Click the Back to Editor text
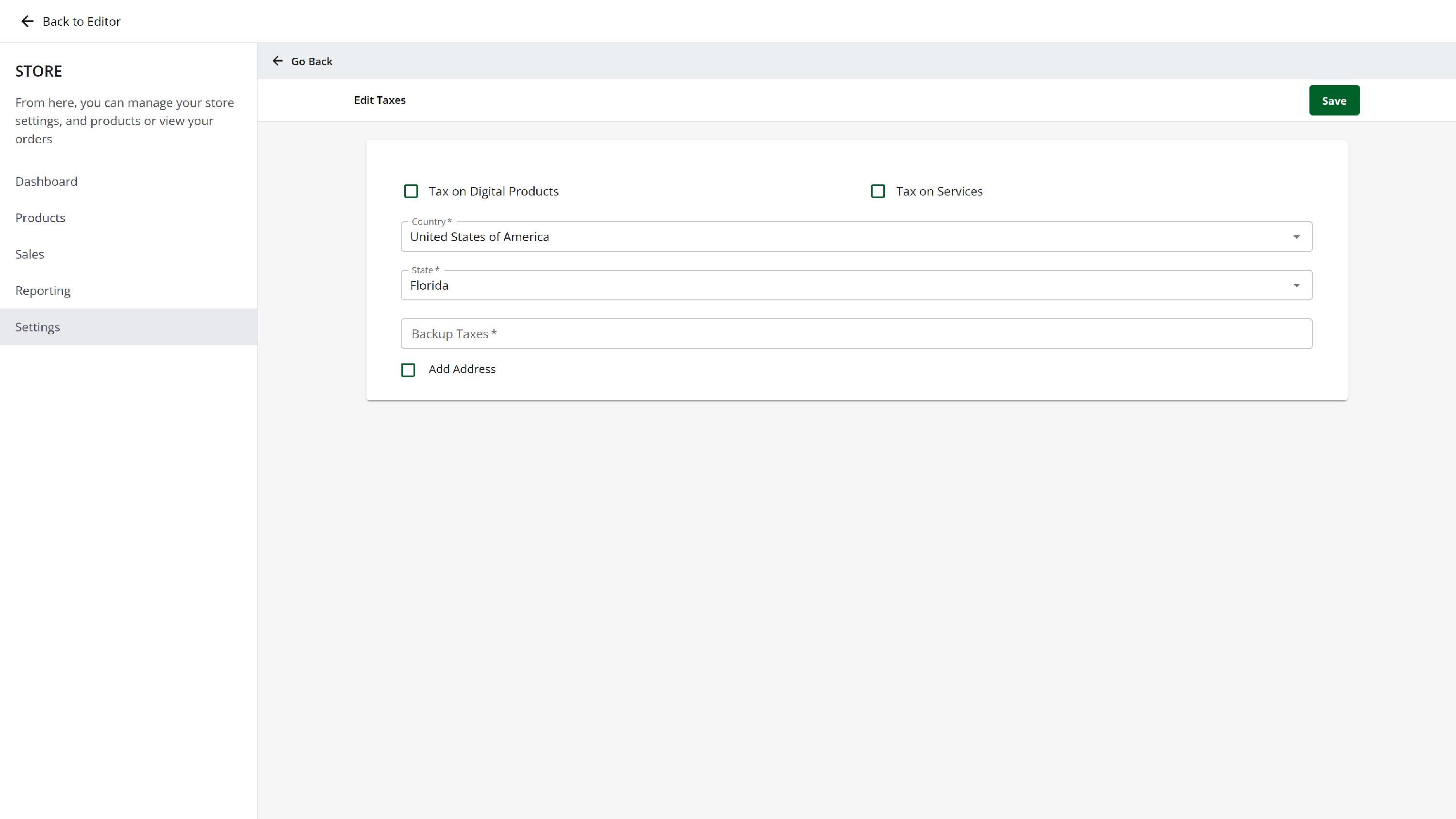The image size is (1456, 819). (82, 21)
